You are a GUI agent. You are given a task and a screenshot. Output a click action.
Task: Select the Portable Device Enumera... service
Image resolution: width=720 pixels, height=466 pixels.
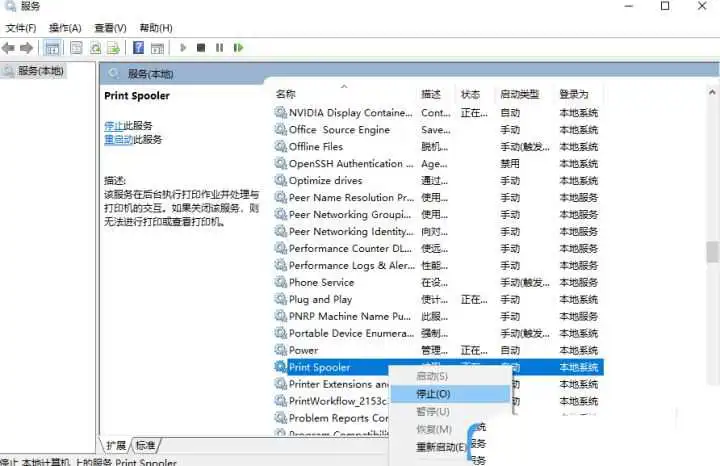click(351, 333)
